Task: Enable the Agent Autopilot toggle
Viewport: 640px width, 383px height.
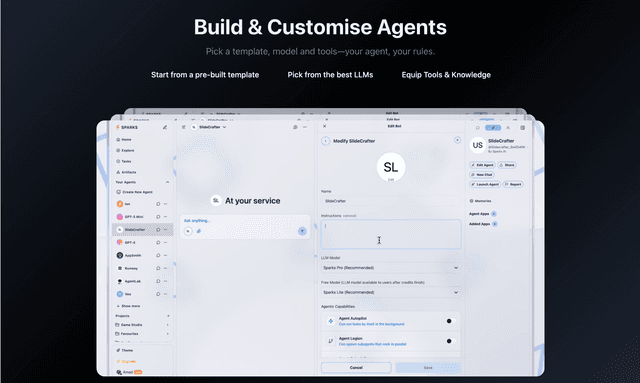Action: [451, 321]
